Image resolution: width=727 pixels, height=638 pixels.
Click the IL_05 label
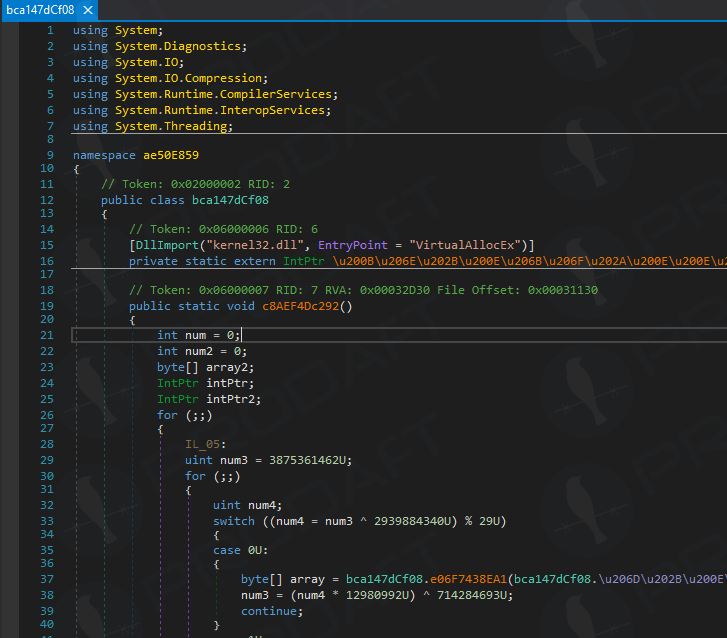[205, 445]
